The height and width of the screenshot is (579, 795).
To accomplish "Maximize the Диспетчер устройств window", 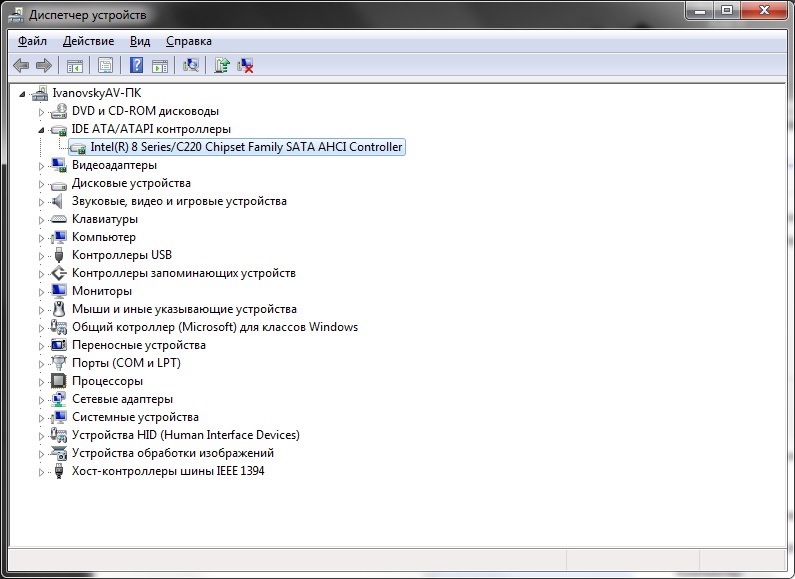I will [727, 10].
